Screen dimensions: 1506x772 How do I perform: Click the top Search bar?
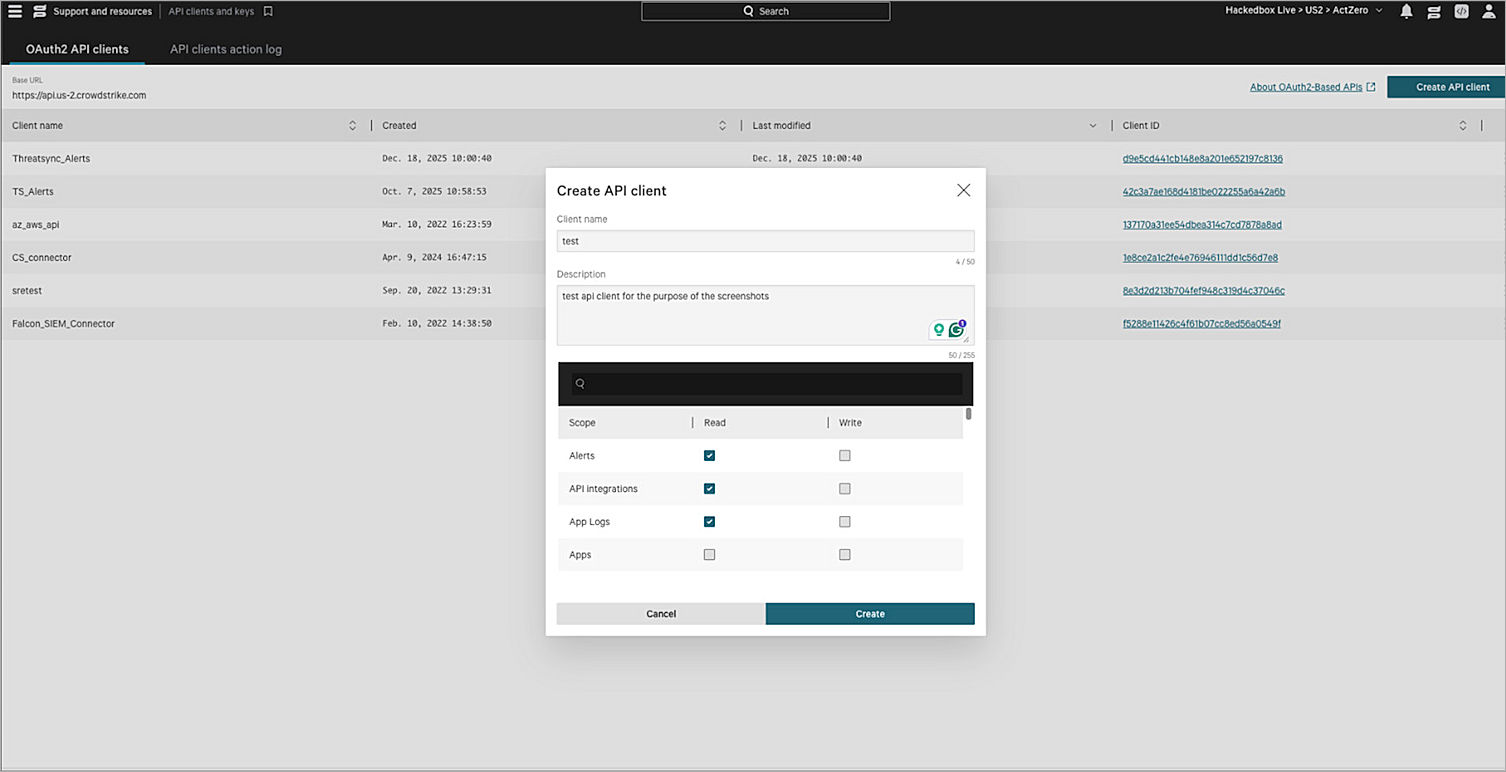tap(765, 11)
